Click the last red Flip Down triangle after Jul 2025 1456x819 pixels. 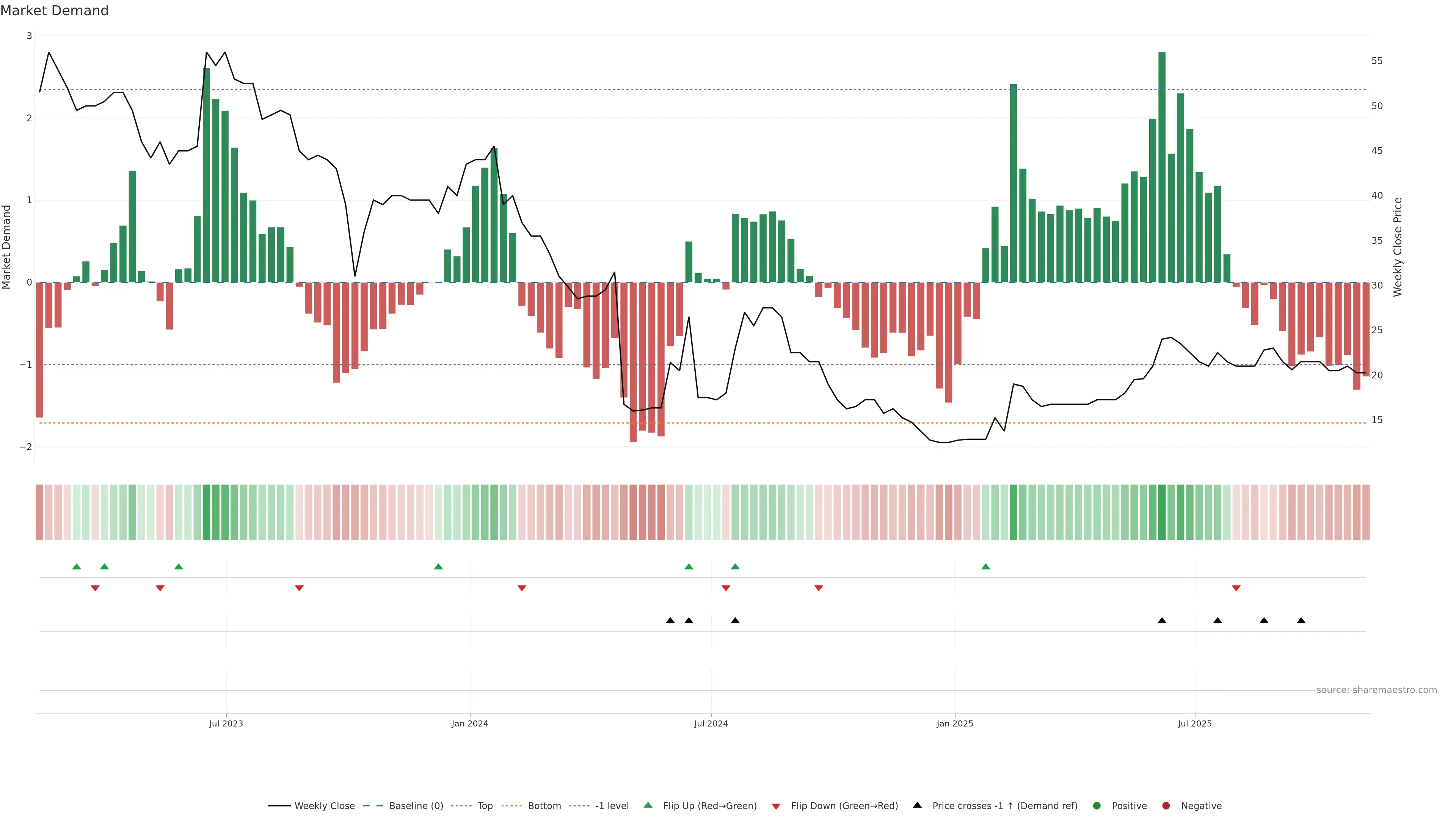(1236, 588)
